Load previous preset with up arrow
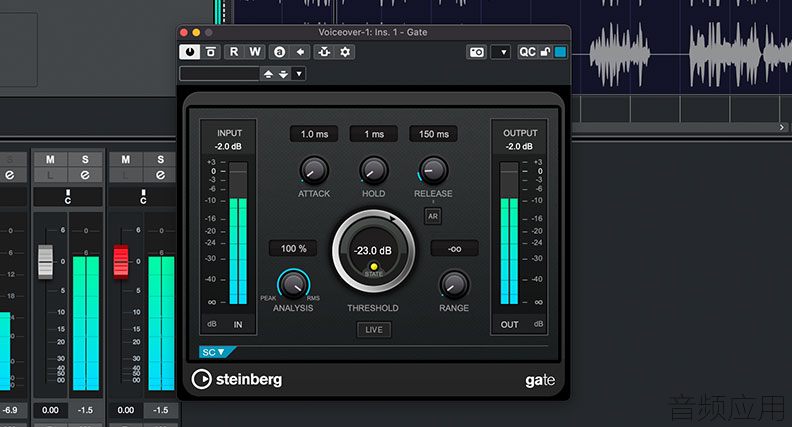This screenshot has width=792, height=427. pos(268,74)
